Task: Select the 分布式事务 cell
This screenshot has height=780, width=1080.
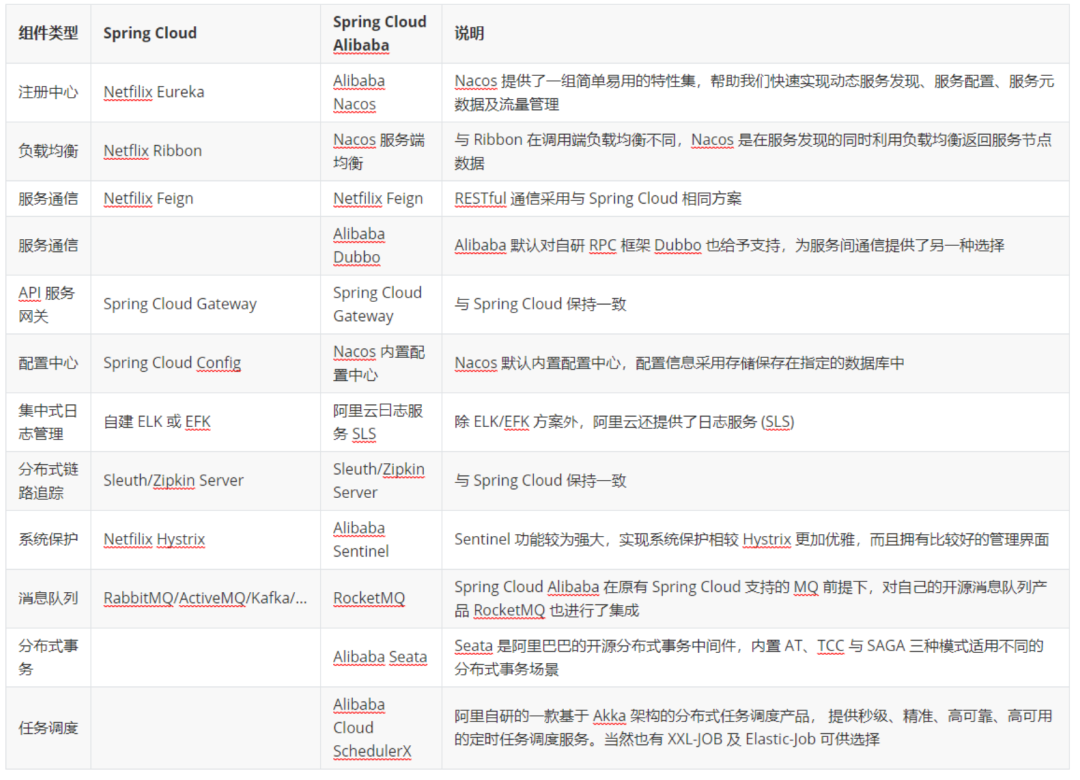Action: coord(48,657)
